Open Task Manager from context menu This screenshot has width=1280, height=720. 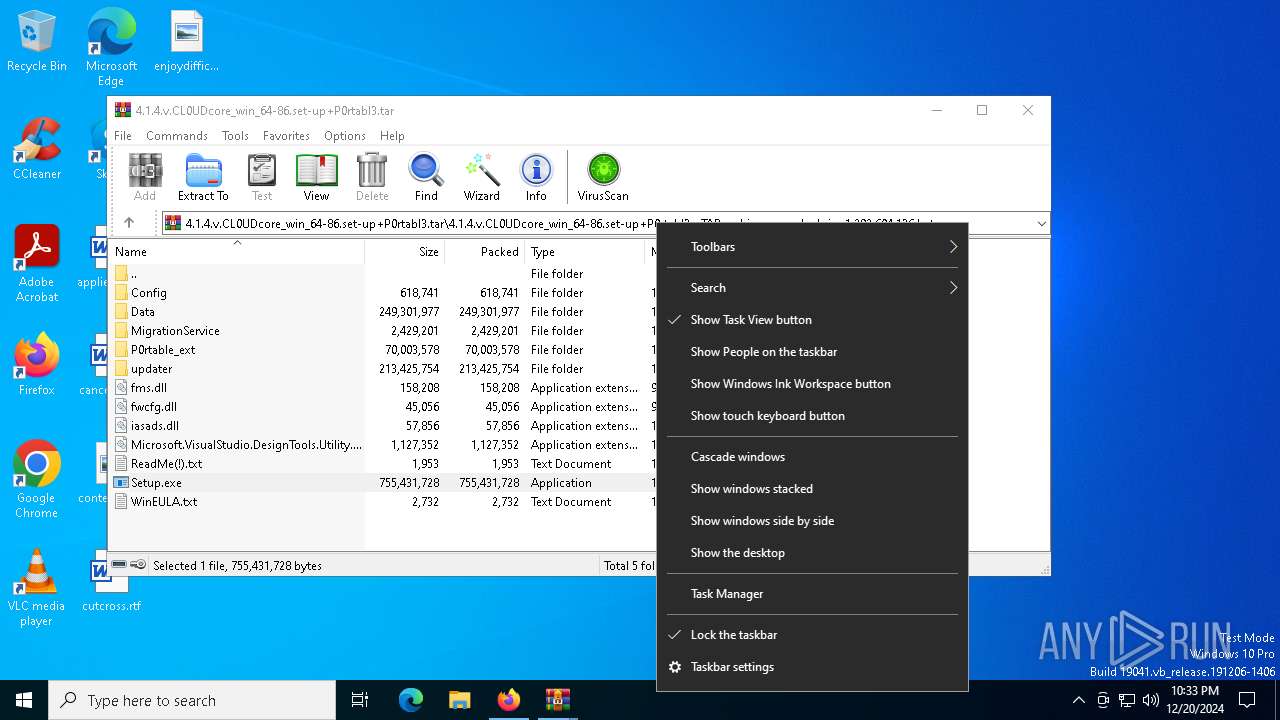coord(812,594)
